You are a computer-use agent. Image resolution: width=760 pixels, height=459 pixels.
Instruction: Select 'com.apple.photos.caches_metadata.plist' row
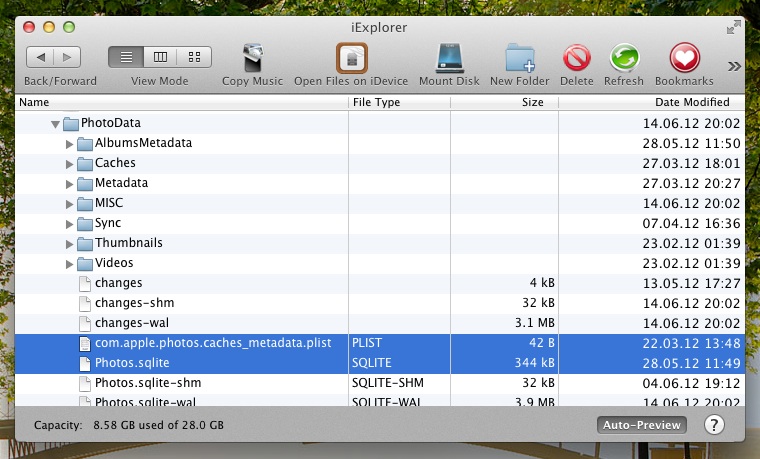380,344
